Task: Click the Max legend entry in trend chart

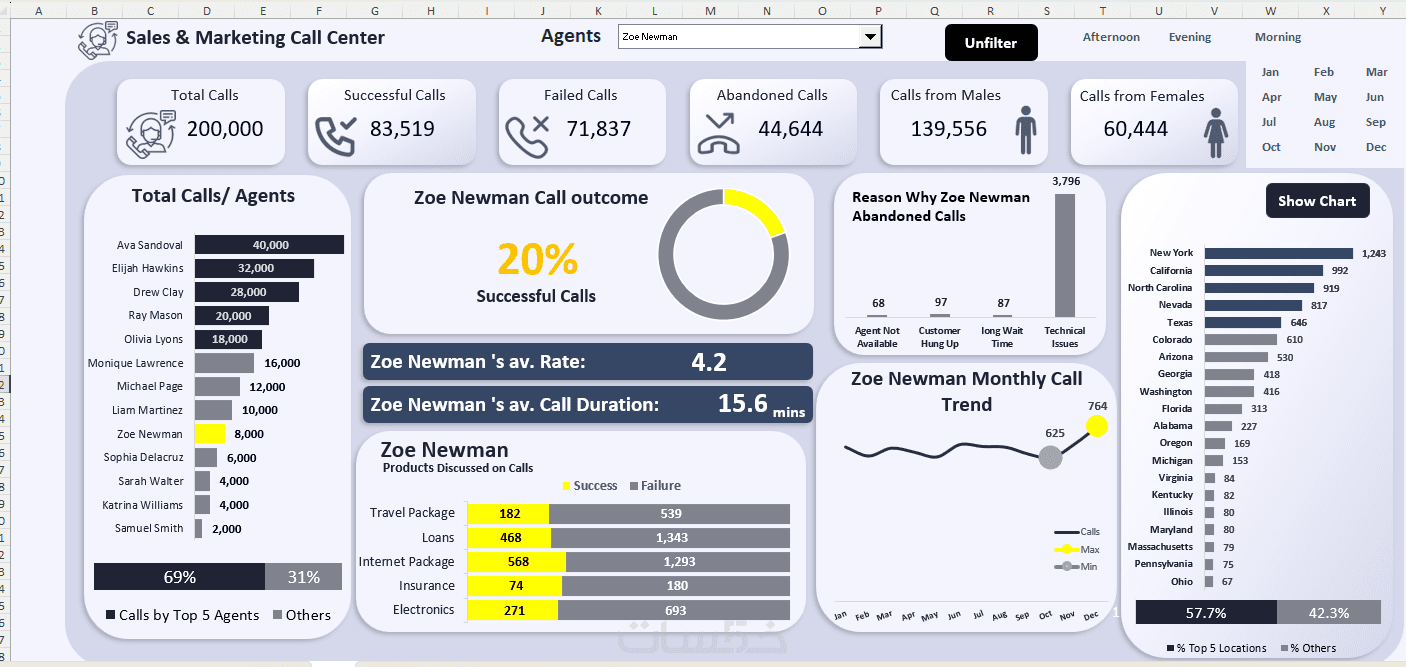Action: pyautogui.click(x=1077, y=549)
